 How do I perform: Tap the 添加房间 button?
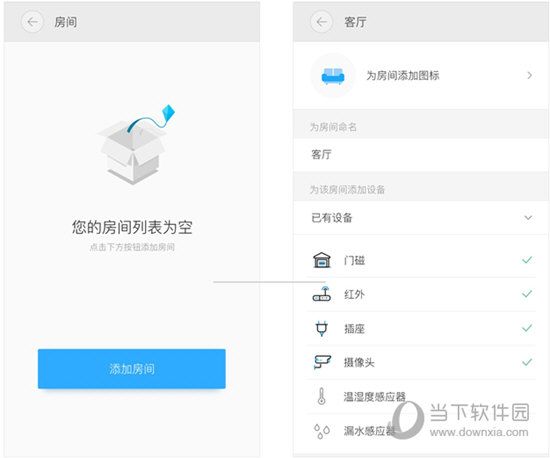pos(132,369)
